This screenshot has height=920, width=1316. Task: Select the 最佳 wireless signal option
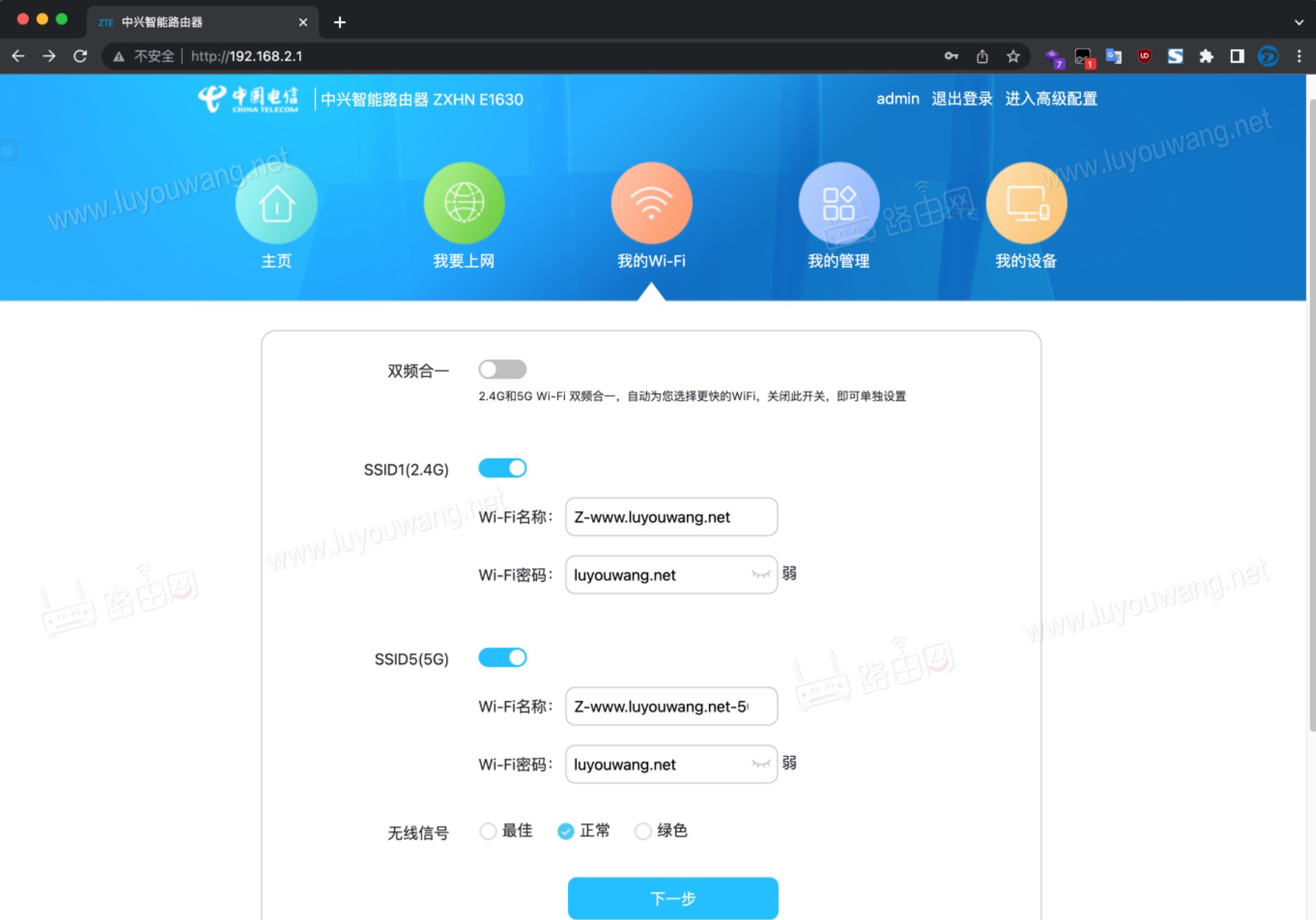click(488, 831)
